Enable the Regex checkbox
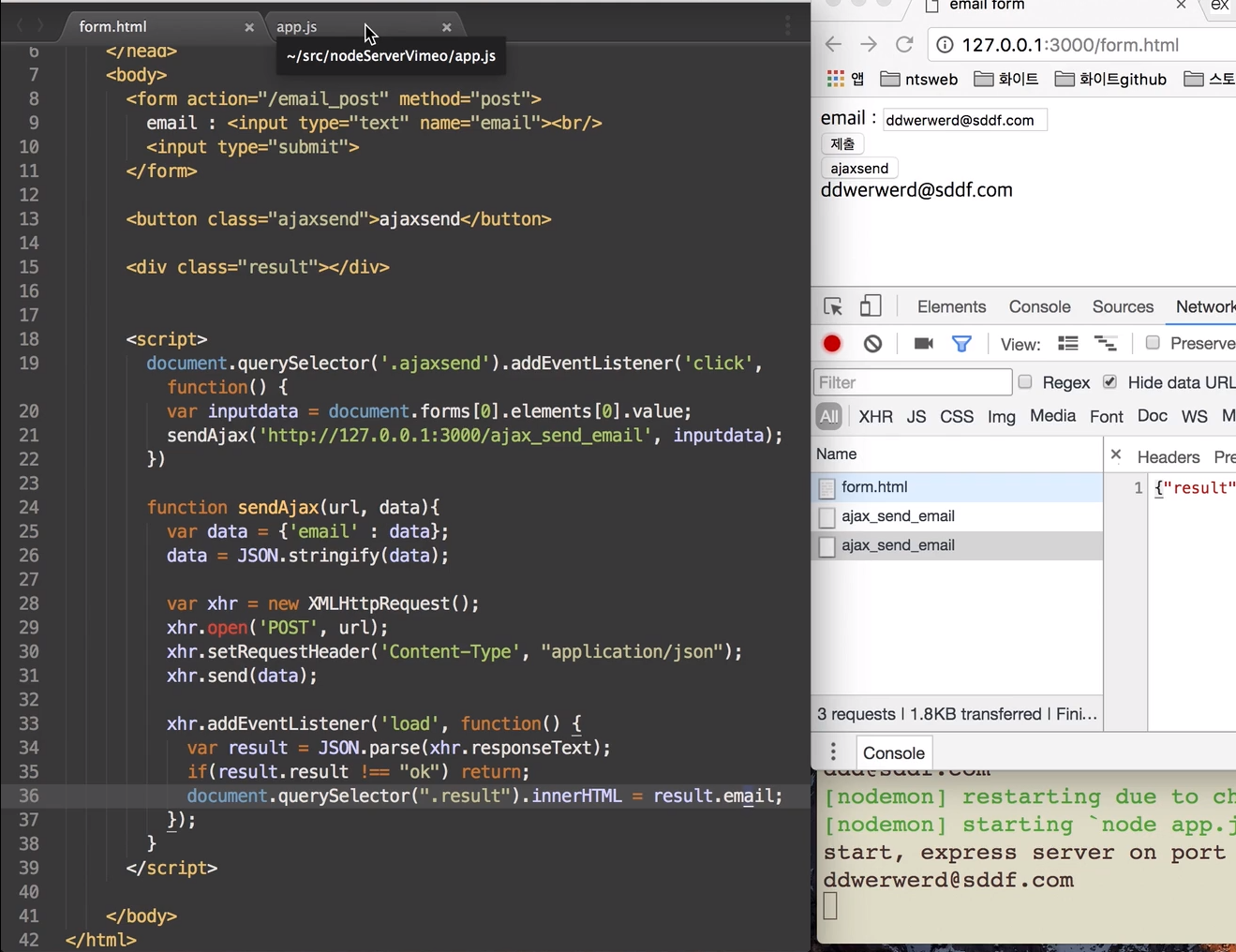Viewport: 1236px width, 952px height. pyautogui.click(x=1025, y=381)
